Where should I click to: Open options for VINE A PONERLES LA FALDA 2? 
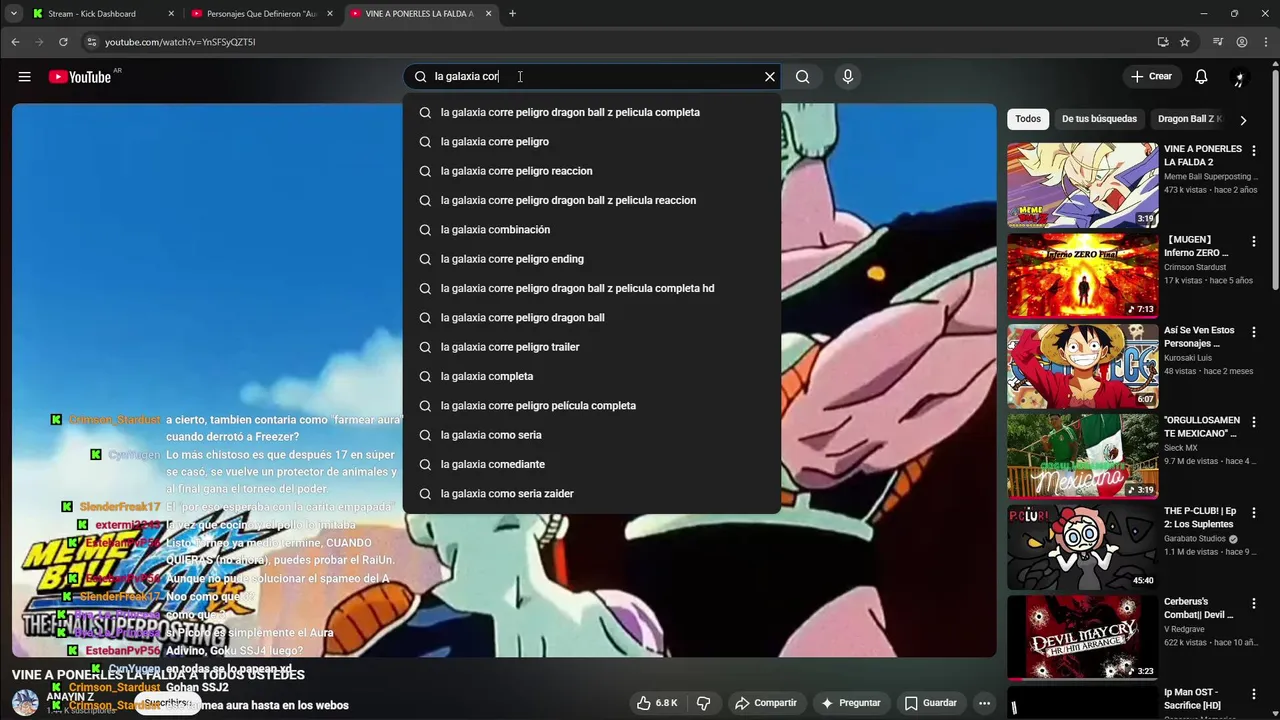pyautogui.click(x=1254, y=151)
